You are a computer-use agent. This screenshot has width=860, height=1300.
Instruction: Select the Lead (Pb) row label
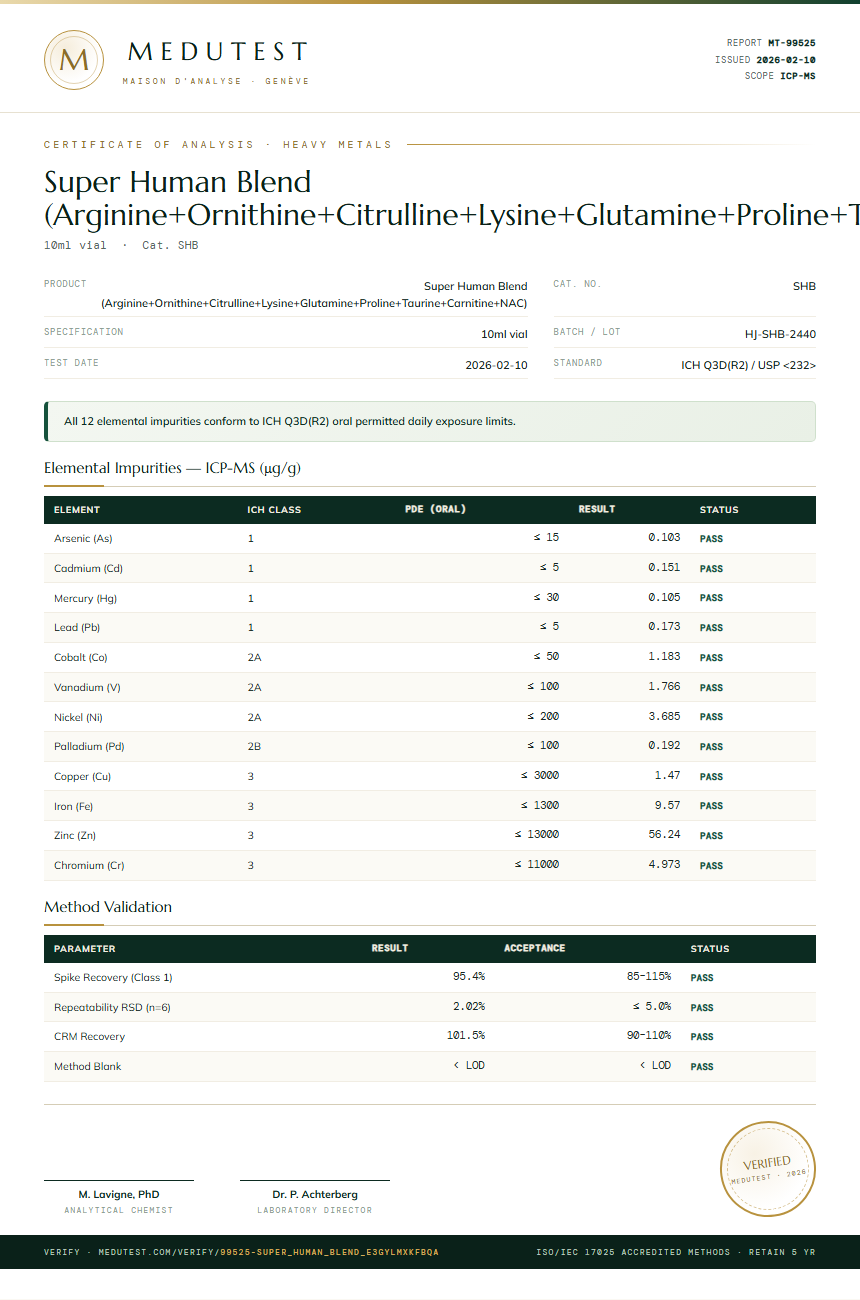77,628
